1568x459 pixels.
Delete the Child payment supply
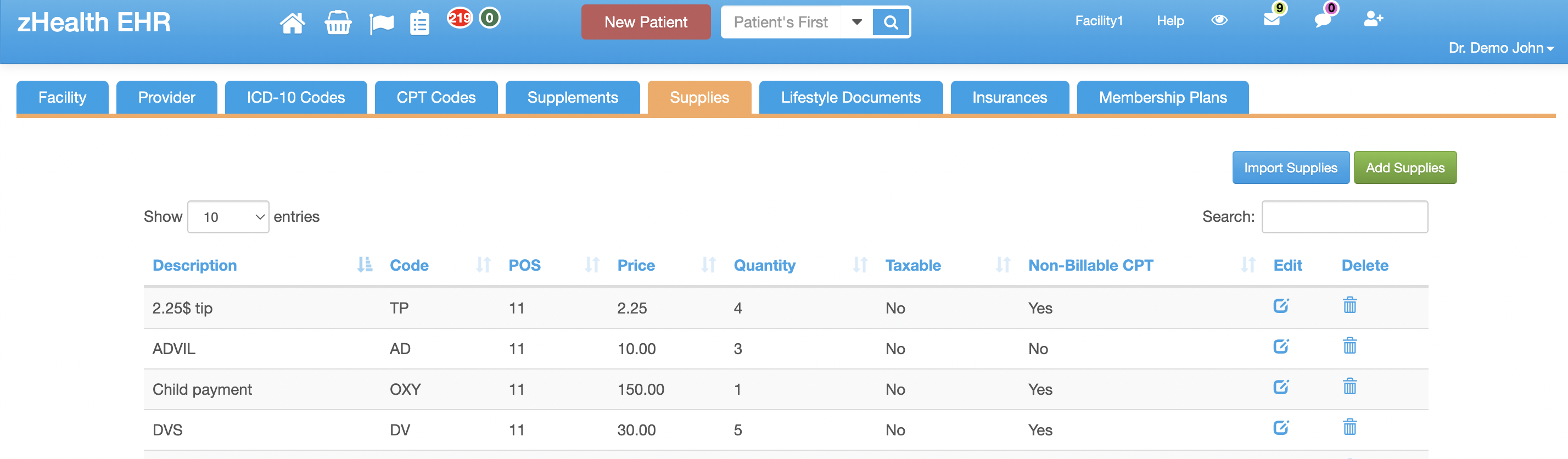(1349, 387)
